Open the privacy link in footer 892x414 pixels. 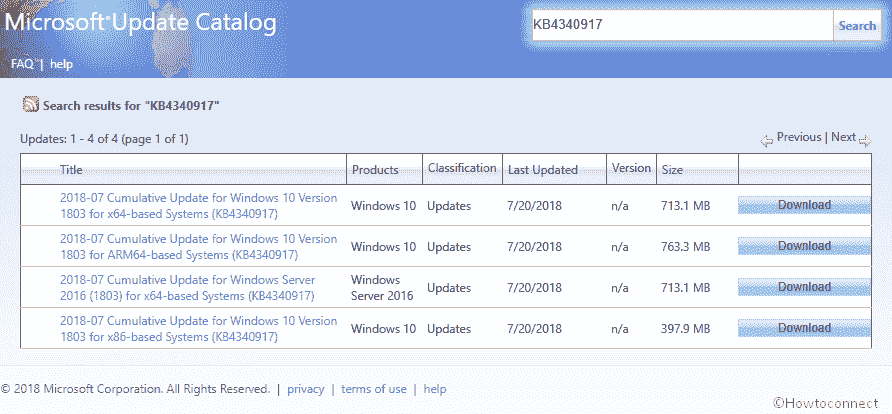pos(305,389)
